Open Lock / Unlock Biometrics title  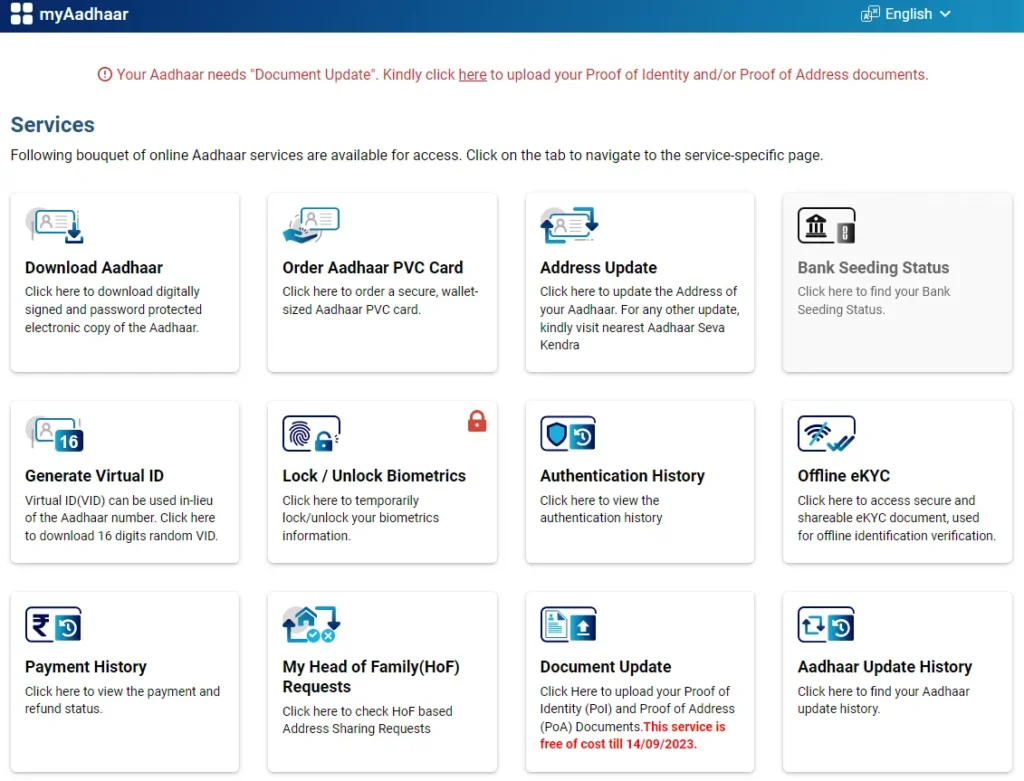coord(374,476)
